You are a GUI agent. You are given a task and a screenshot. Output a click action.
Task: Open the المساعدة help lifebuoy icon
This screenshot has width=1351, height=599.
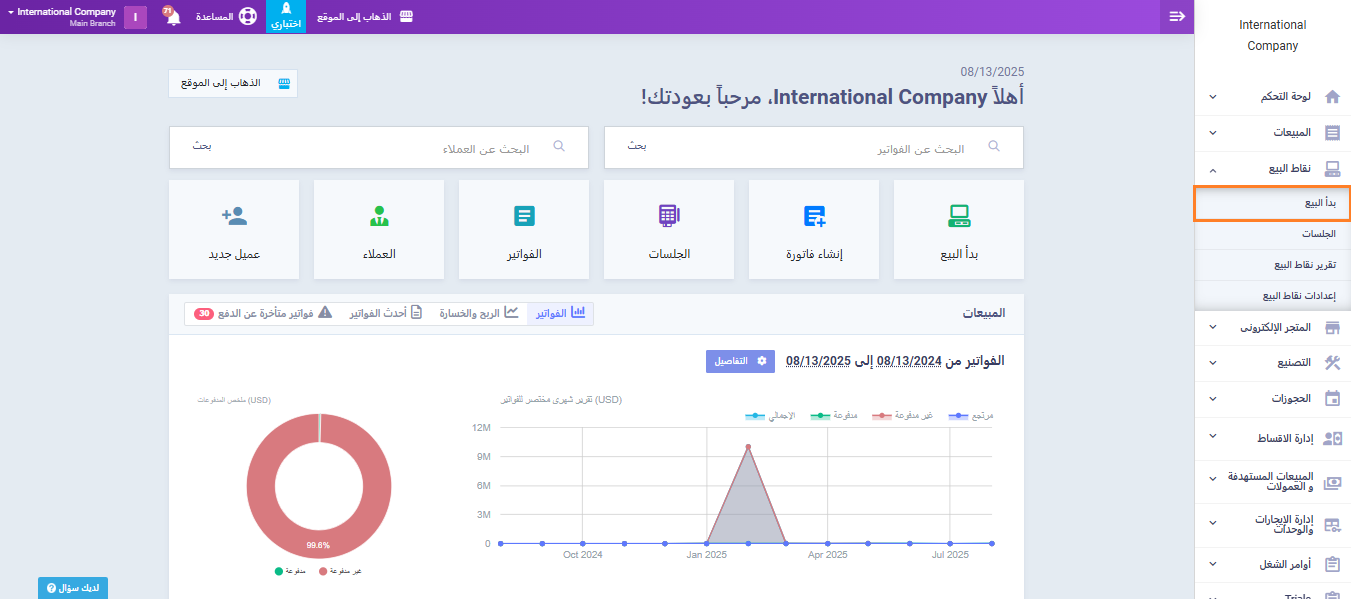point(247,17)
